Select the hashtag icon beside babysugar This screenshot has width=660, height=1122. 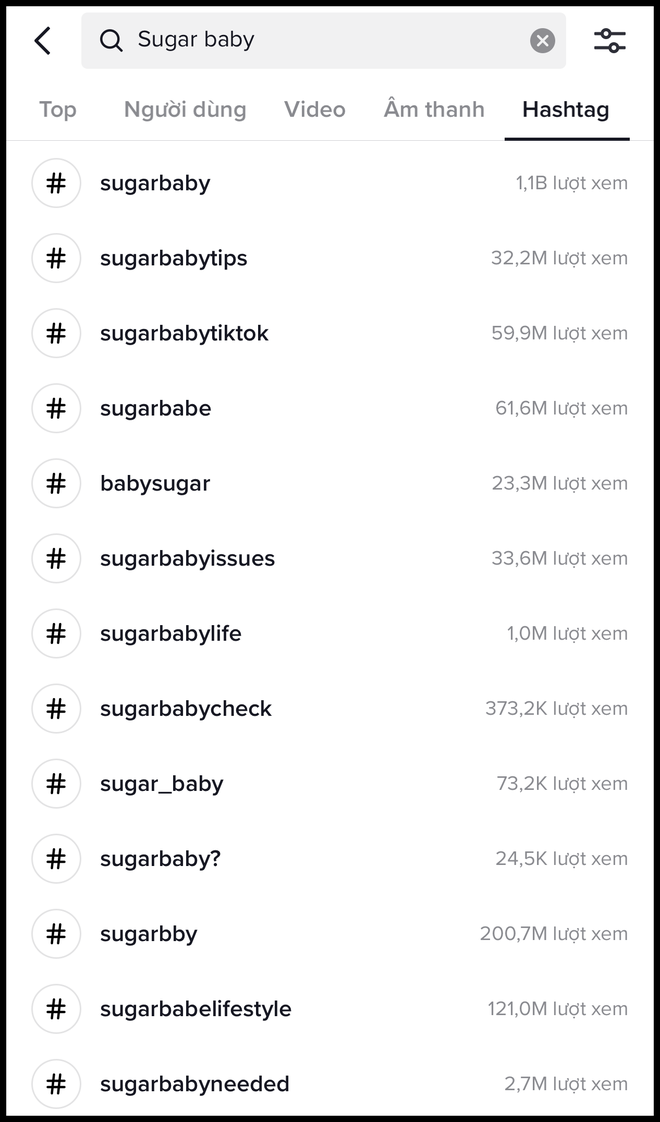click(x=56, y=483)
